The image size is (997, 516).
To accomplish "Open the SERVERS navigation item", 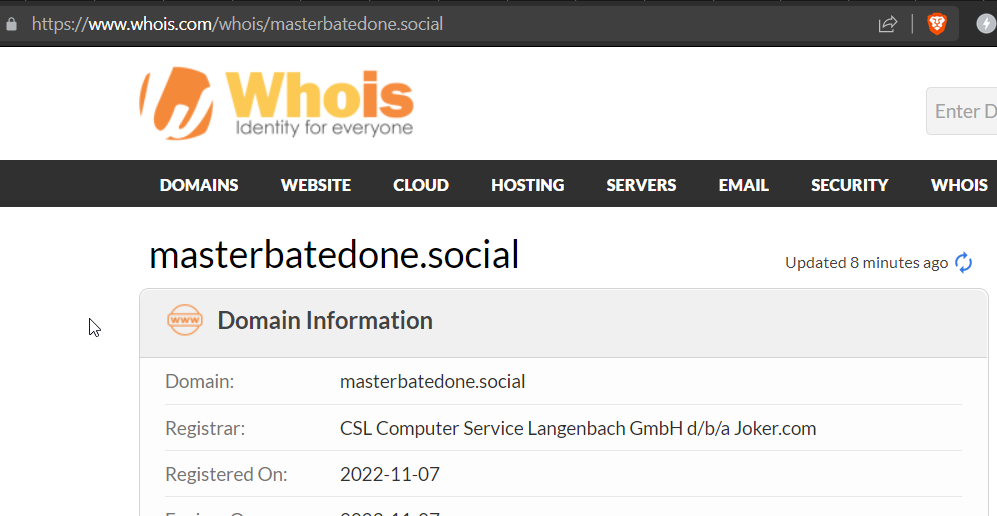I will (641, 185).
